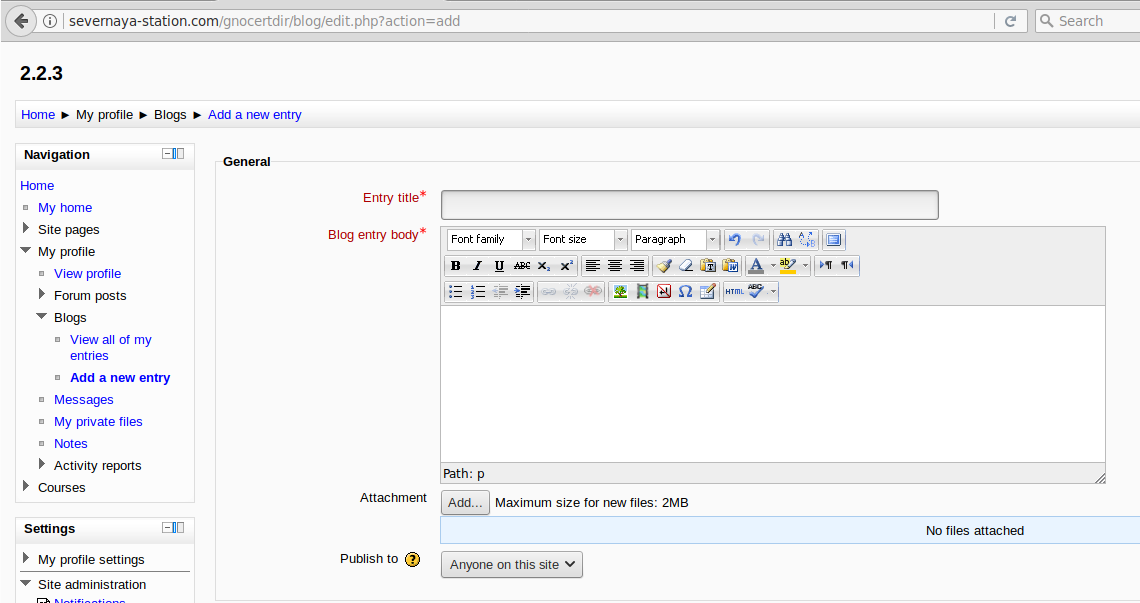Open the text color picker arrow
Viewport: 1140px width, 603px height.
(773, 266)
